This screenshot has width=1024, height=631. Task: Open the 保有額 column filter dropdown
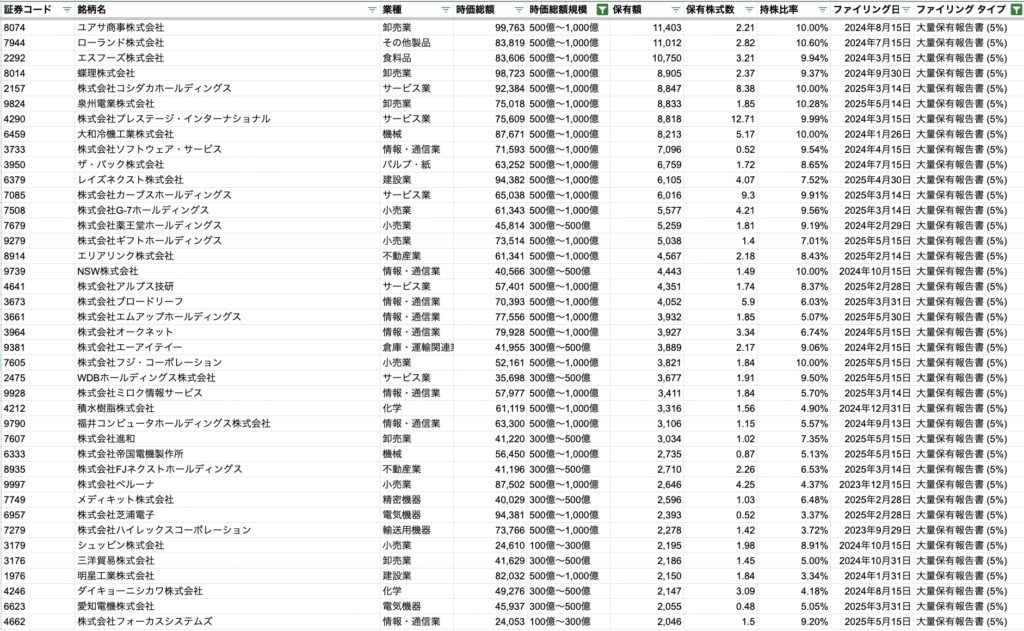[675, 10]
